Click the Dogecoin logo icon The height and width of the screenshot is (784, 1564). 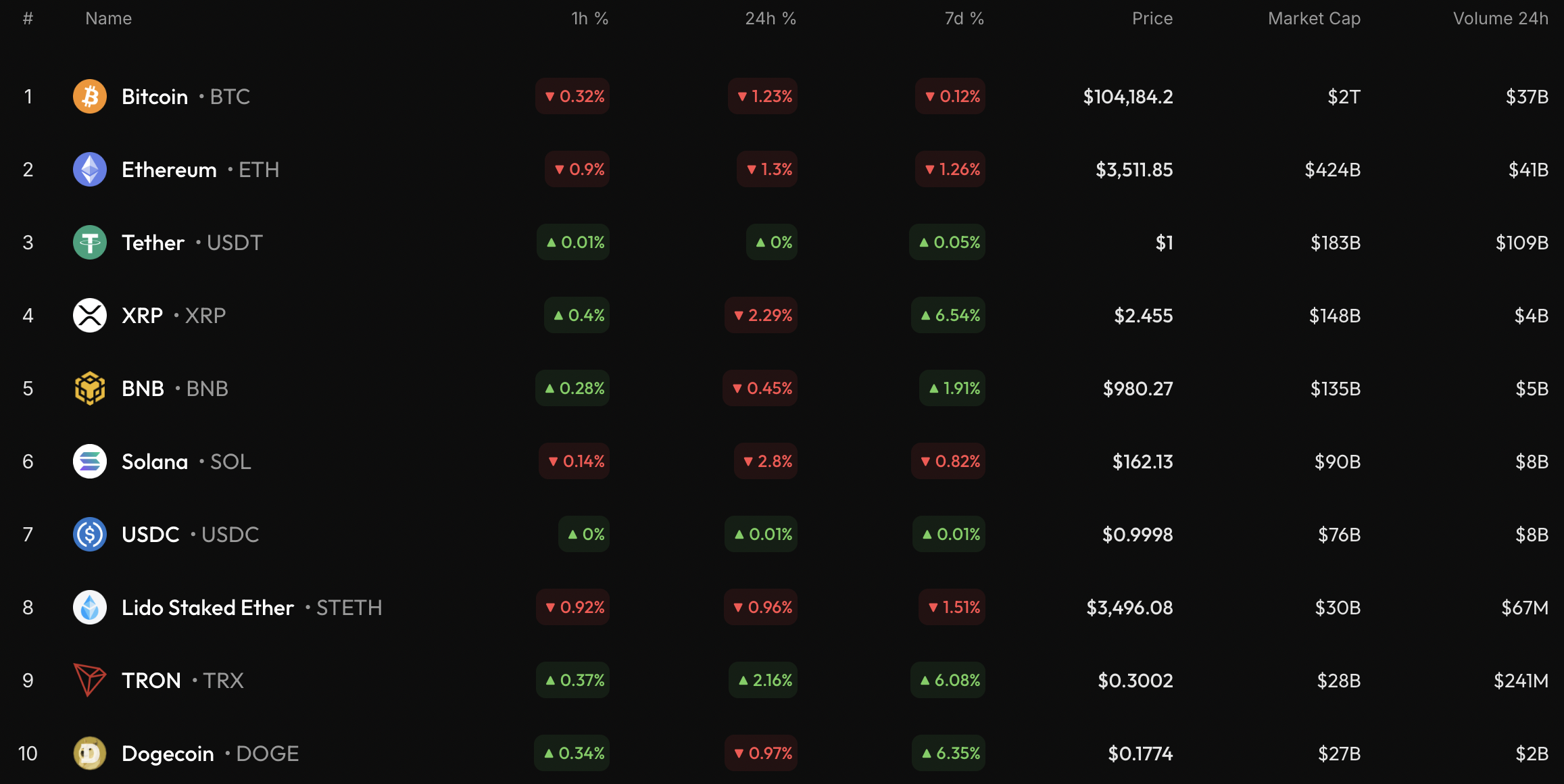(90, 754)
